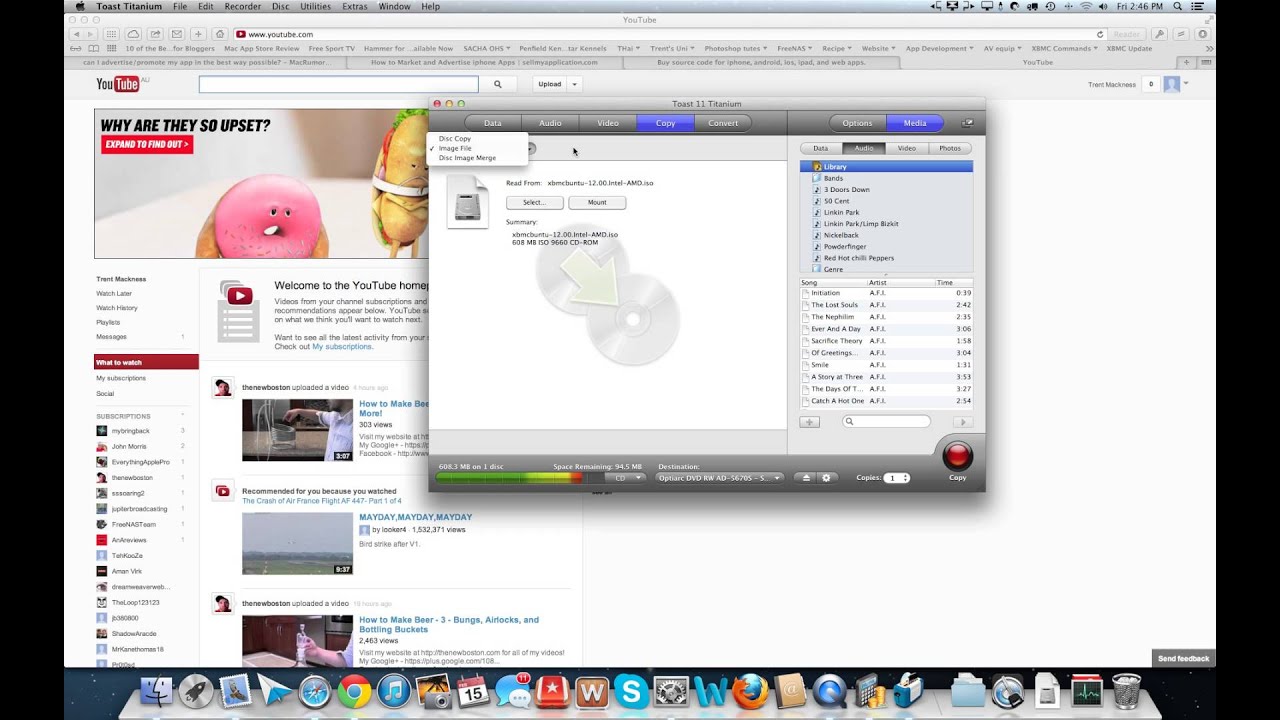The width and height of the screenshot is (1280, 720).
Task: Select Data in media browser tabs
Action: (820, 148)
